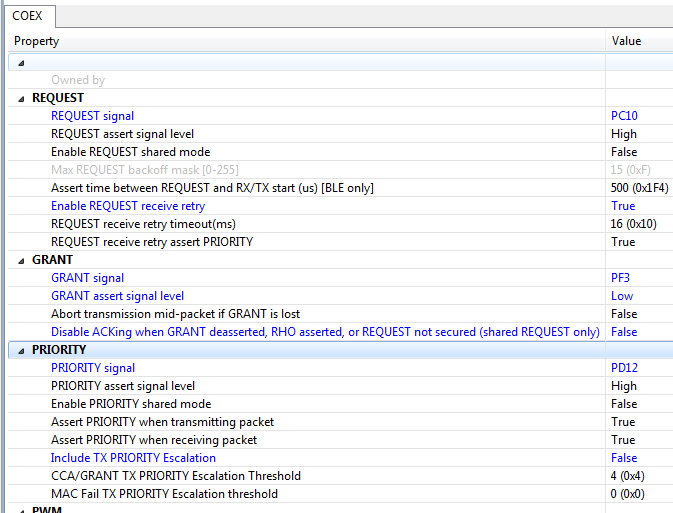The width and height of the screenshot is (673, 513).
Task: Click the Value column header
Action: (638, 41)
